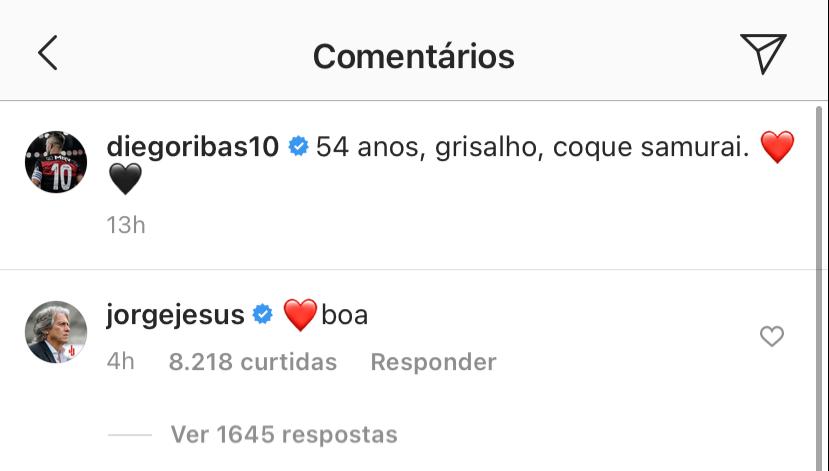This screenshot has height=471, width=829.
Task: Like the jorgejesus comment with the heart
Action: pos(772,337)
